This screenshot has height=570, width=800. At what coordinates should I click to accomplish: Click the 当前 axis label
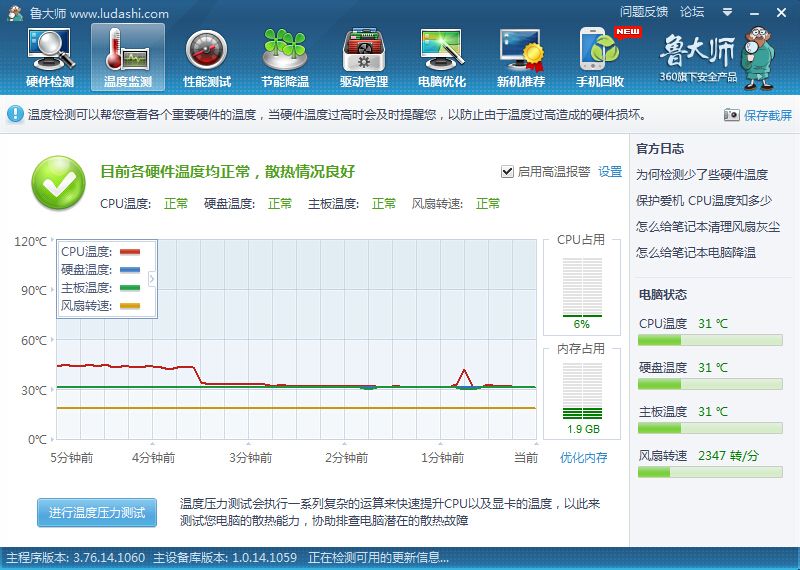coord(526,457)
